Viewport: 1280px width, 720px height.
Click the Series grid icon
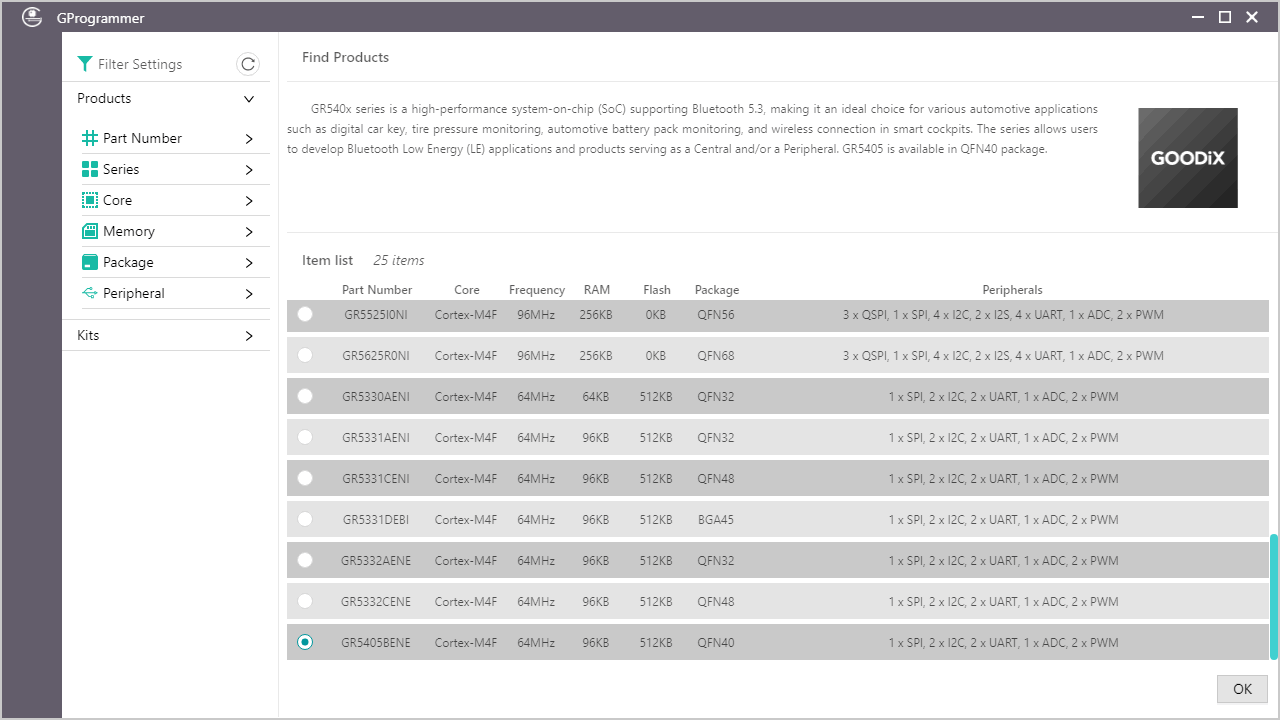(90, 169)
